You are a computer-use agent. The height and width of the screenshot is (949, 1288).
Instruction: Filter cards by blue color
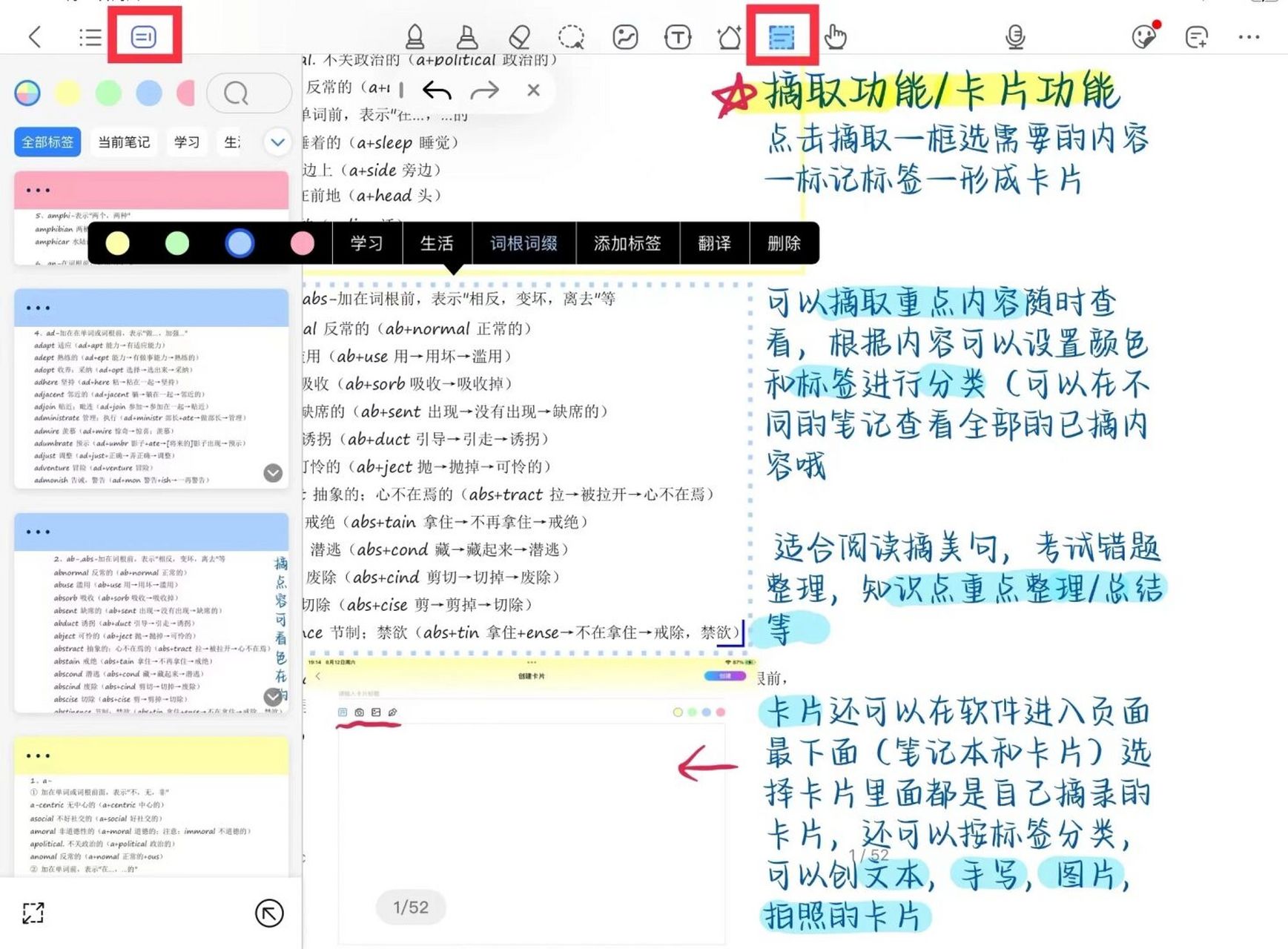(x=149, y=93)
